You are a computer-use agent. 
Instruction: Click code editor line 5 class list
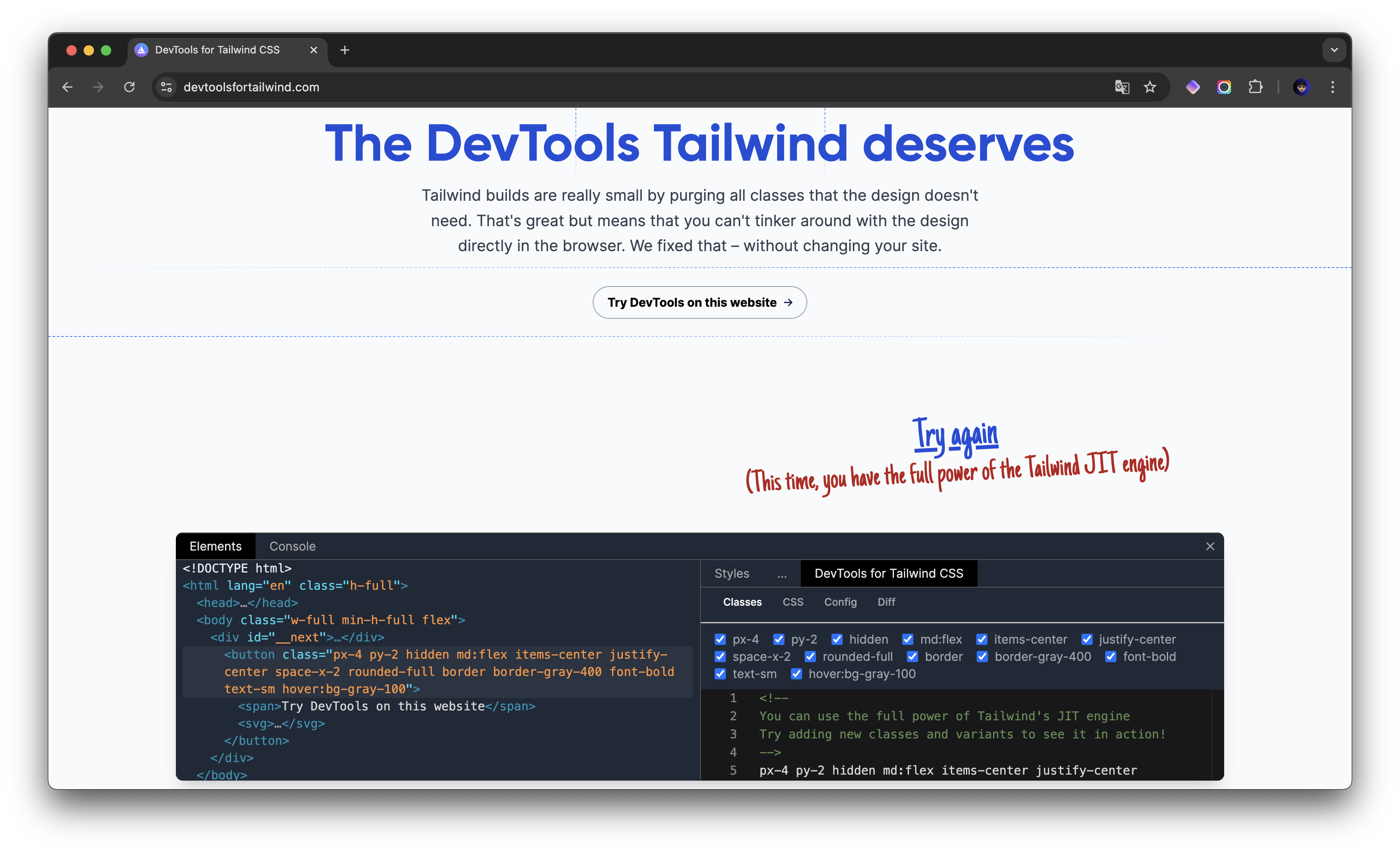(x=948, y=770)
